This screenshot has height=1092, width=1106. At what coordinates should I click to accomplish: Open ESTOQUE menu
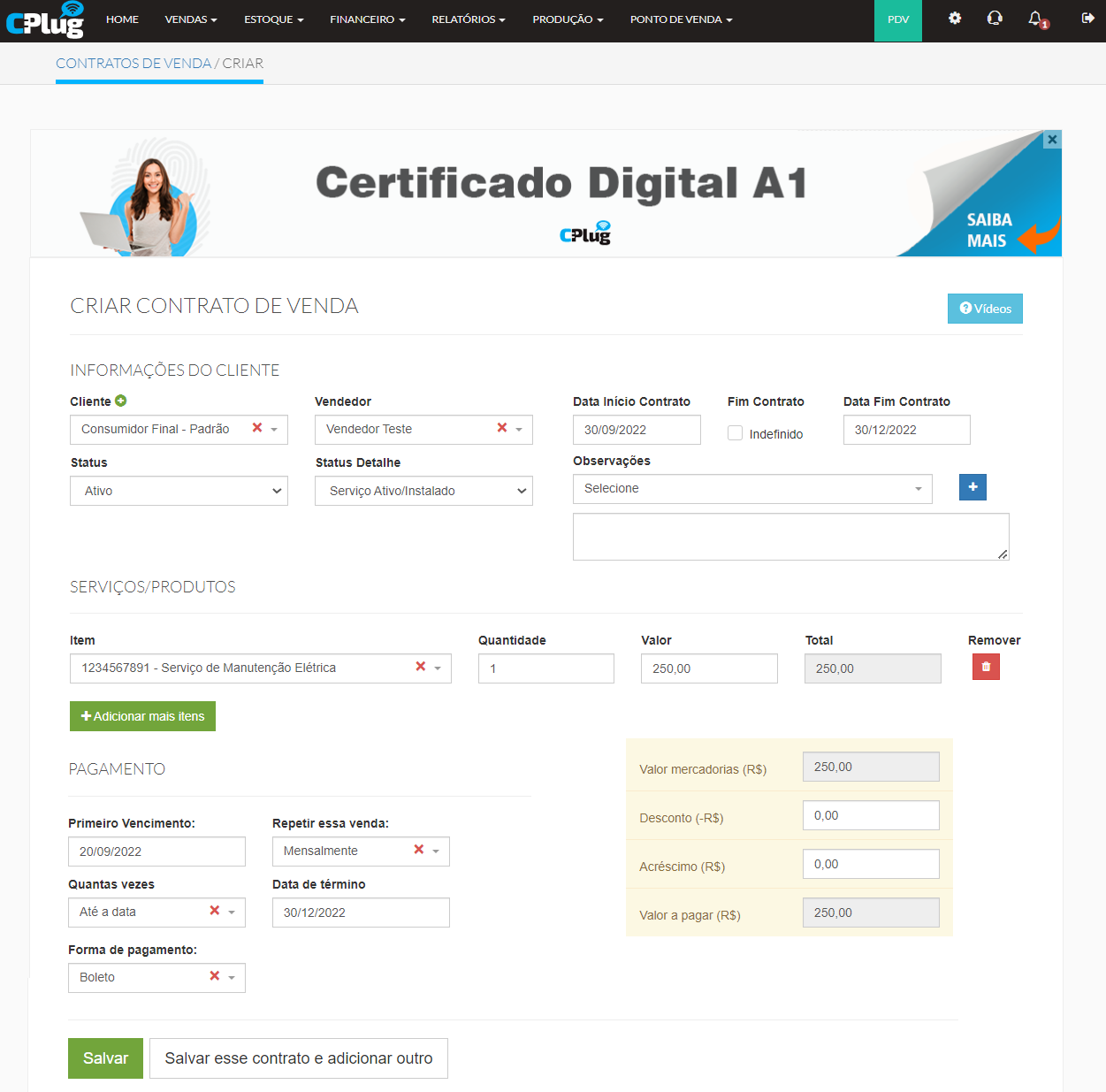click(274, 19)
